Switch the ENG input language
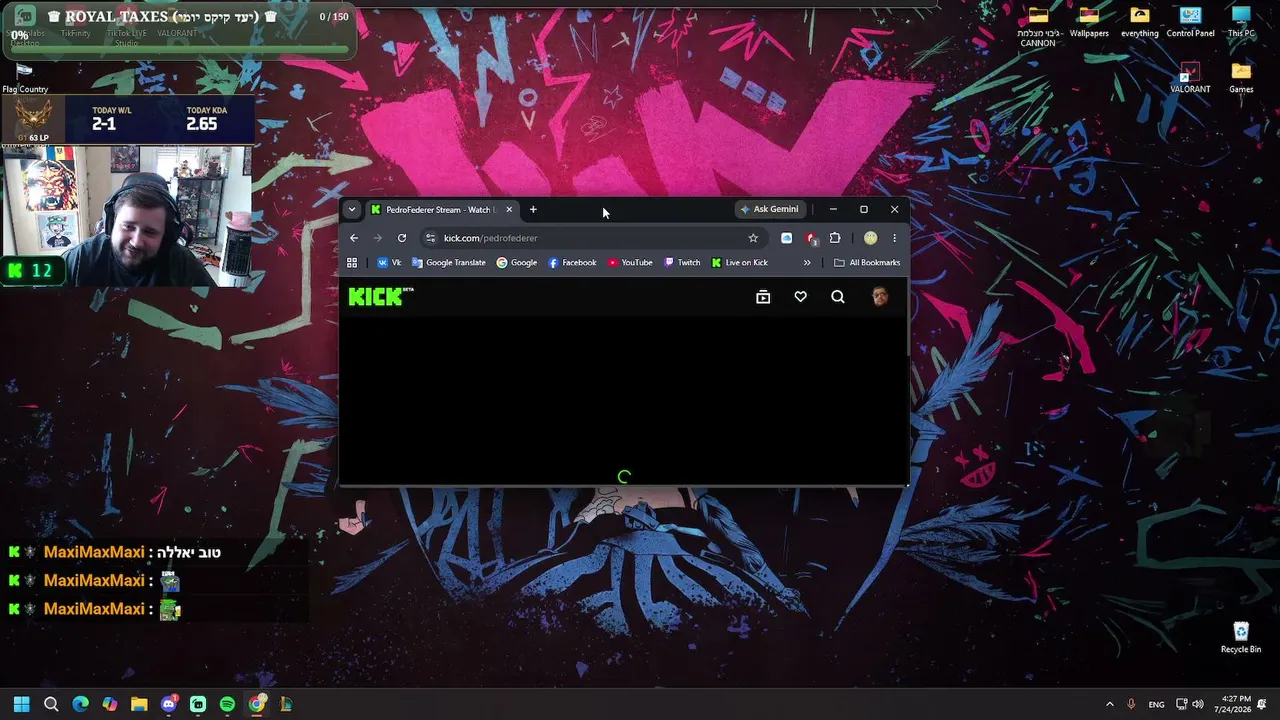 point(1156,704)
